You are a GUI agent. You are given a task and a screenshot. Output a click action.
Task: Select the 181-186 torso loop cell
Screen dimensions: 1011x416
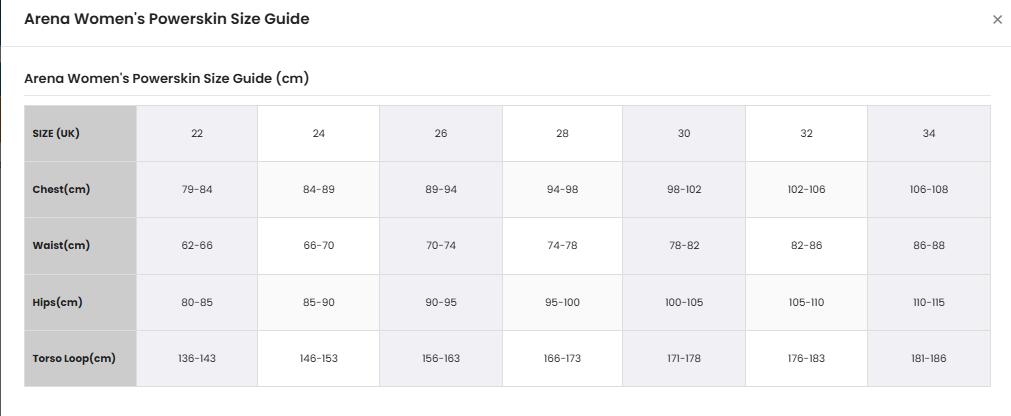929,359
